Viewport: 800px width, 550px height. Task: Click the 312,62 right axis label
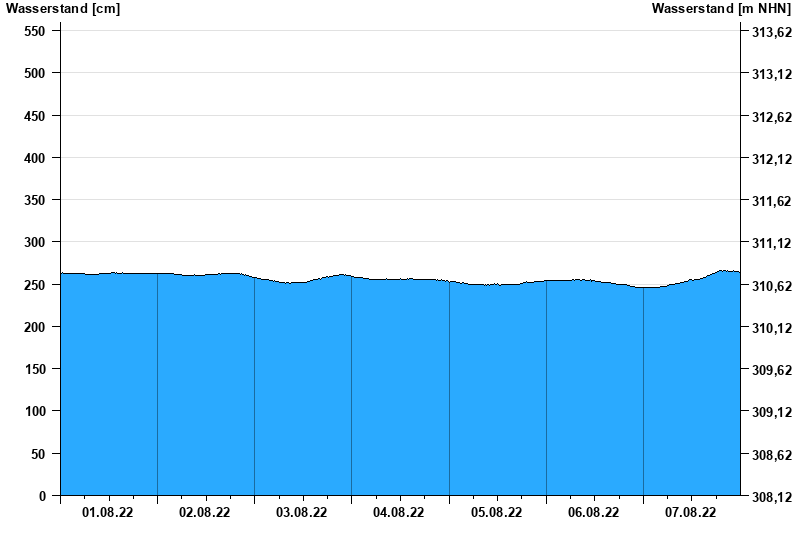[x=772, y=117]
